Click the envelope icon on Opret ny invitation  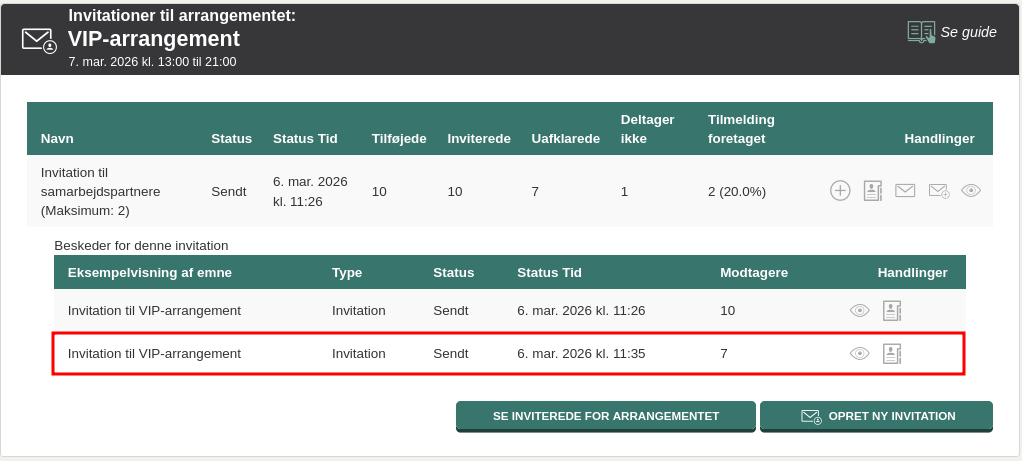pos(811,416)
